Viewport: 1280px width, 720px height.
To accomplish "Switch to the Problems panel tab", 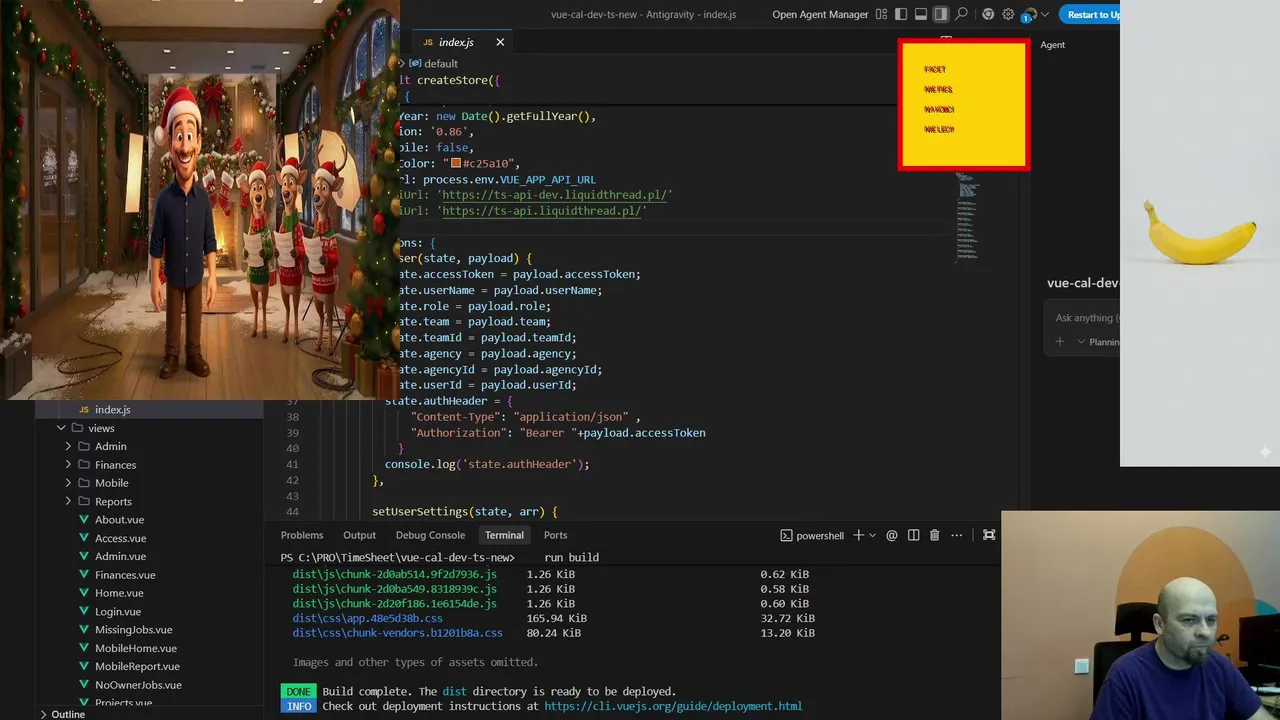I will pyautogui.click(x=302, y=535).
